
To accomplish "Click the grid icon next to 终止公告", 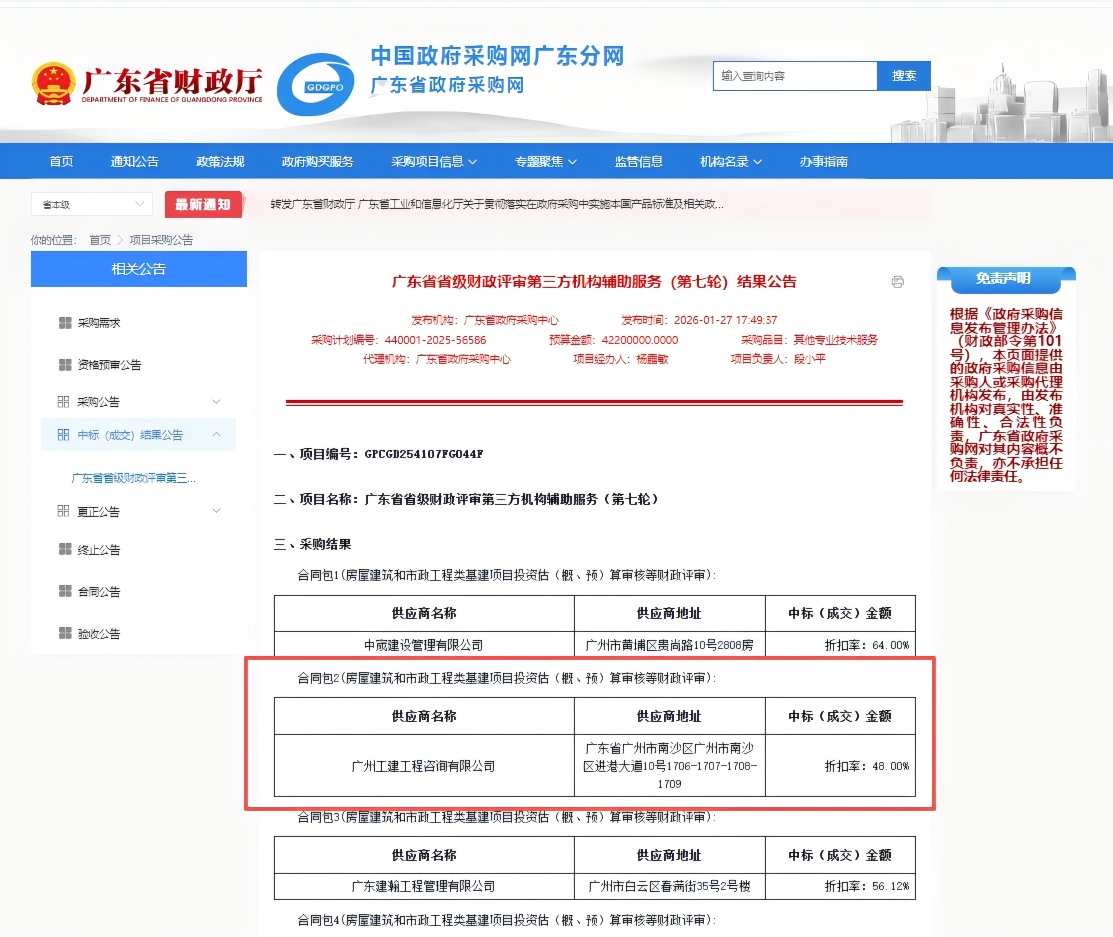I will coord(65,550).
